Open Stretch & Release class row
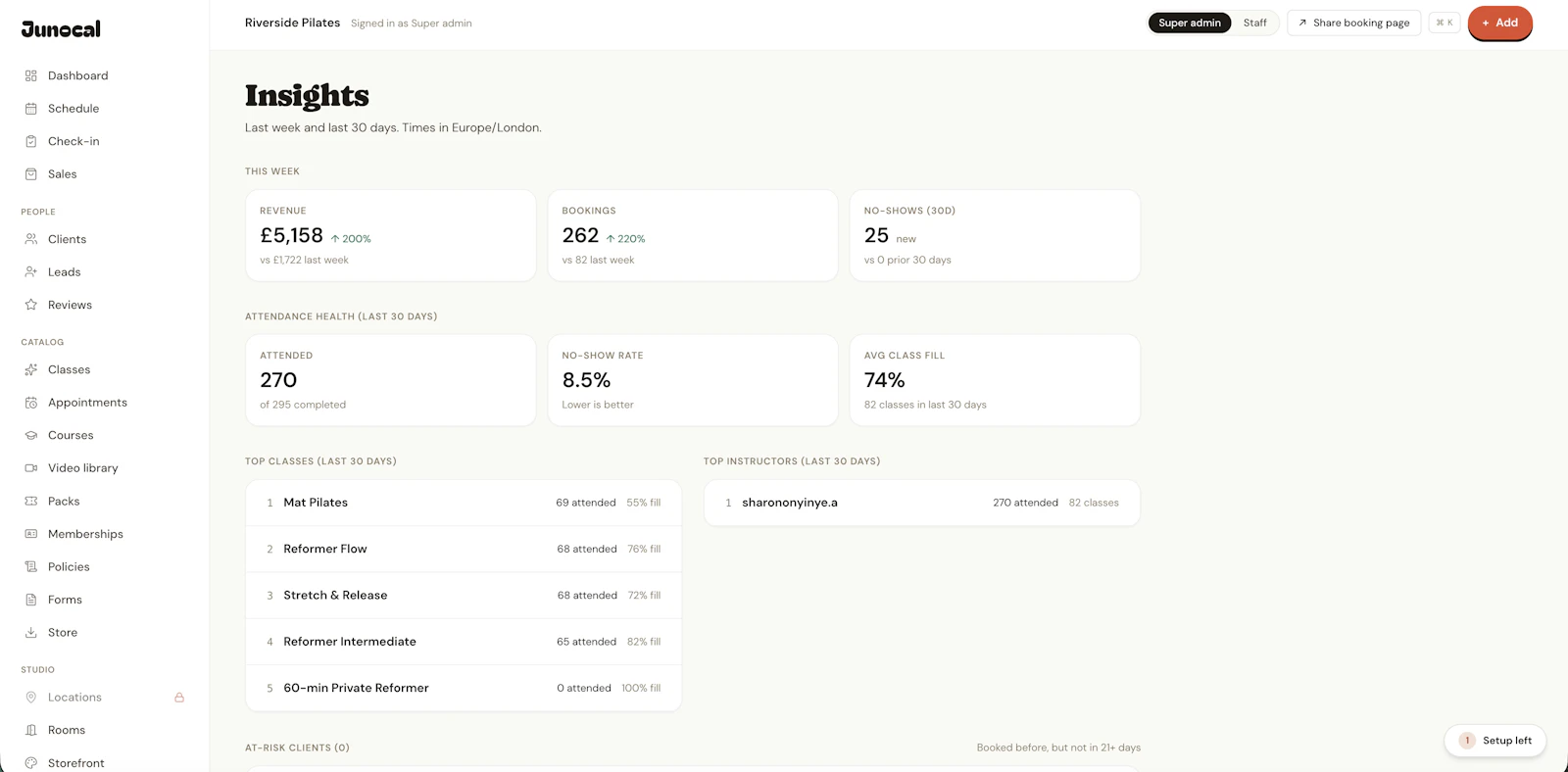The image size is (1568, 772). pos(464,596)
